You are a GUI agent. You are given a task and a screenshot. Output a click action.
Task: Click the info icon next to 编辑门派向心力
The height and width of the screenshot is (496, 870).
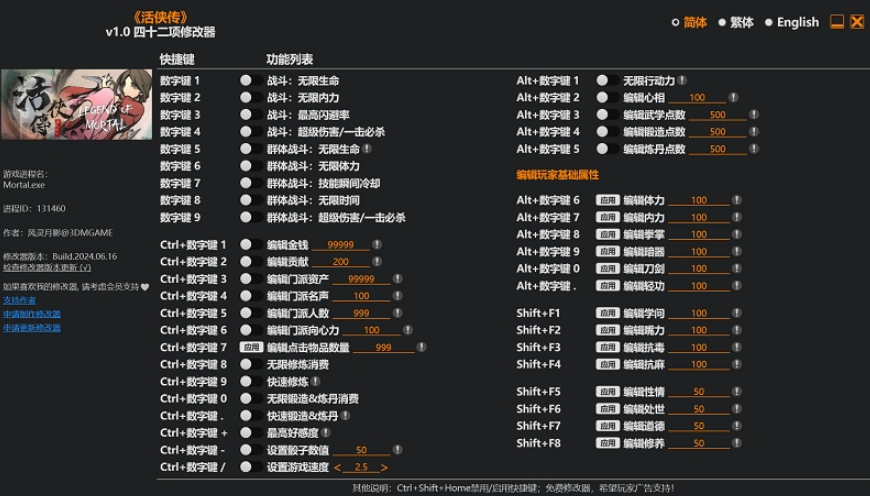[x=408, y=330]
